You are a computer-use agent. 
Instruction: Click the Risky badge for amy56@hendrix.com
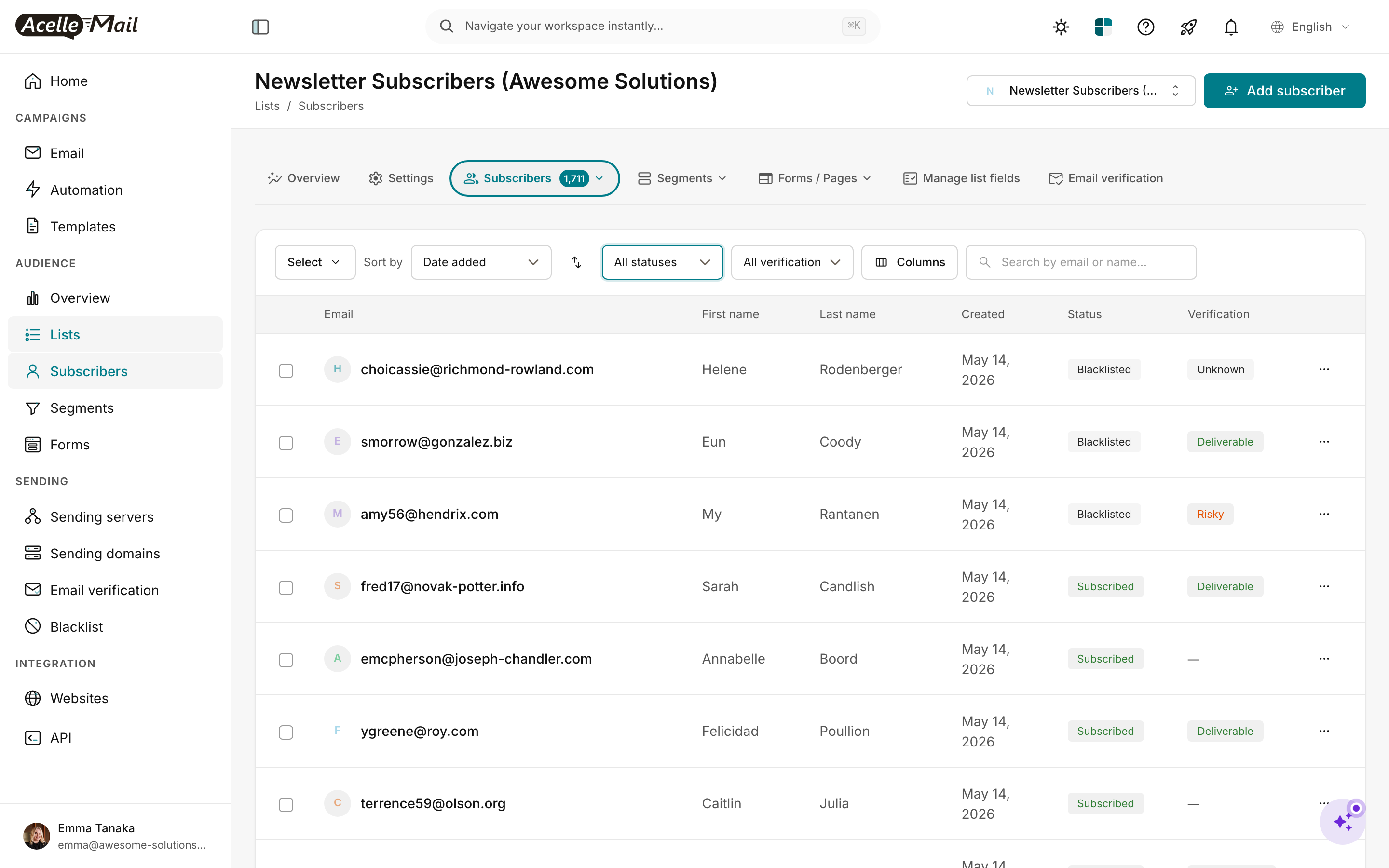[x=1210, y=515]
